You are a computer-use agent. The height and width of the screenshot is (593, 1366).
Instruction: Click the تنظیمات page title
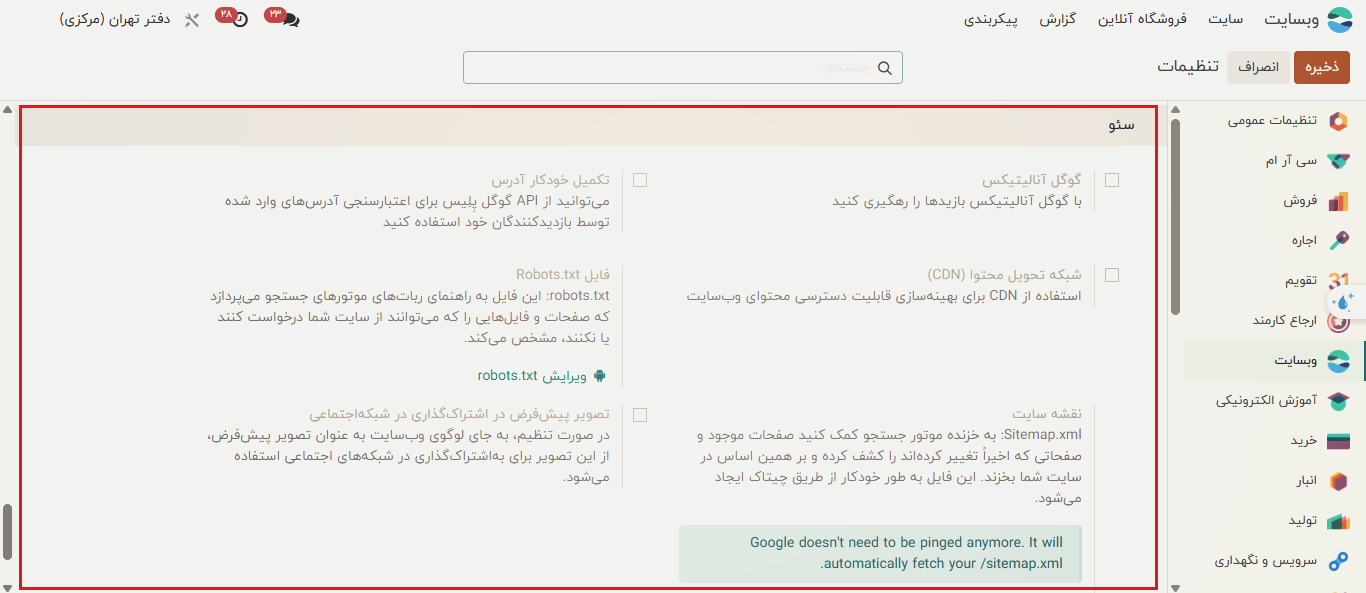point(1188,67)
